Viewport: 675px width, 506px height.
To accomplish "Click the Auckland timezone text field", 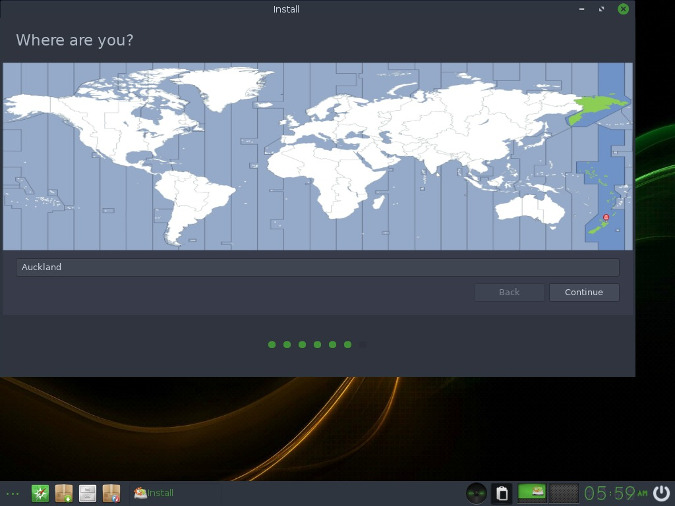I will point(317,267).
